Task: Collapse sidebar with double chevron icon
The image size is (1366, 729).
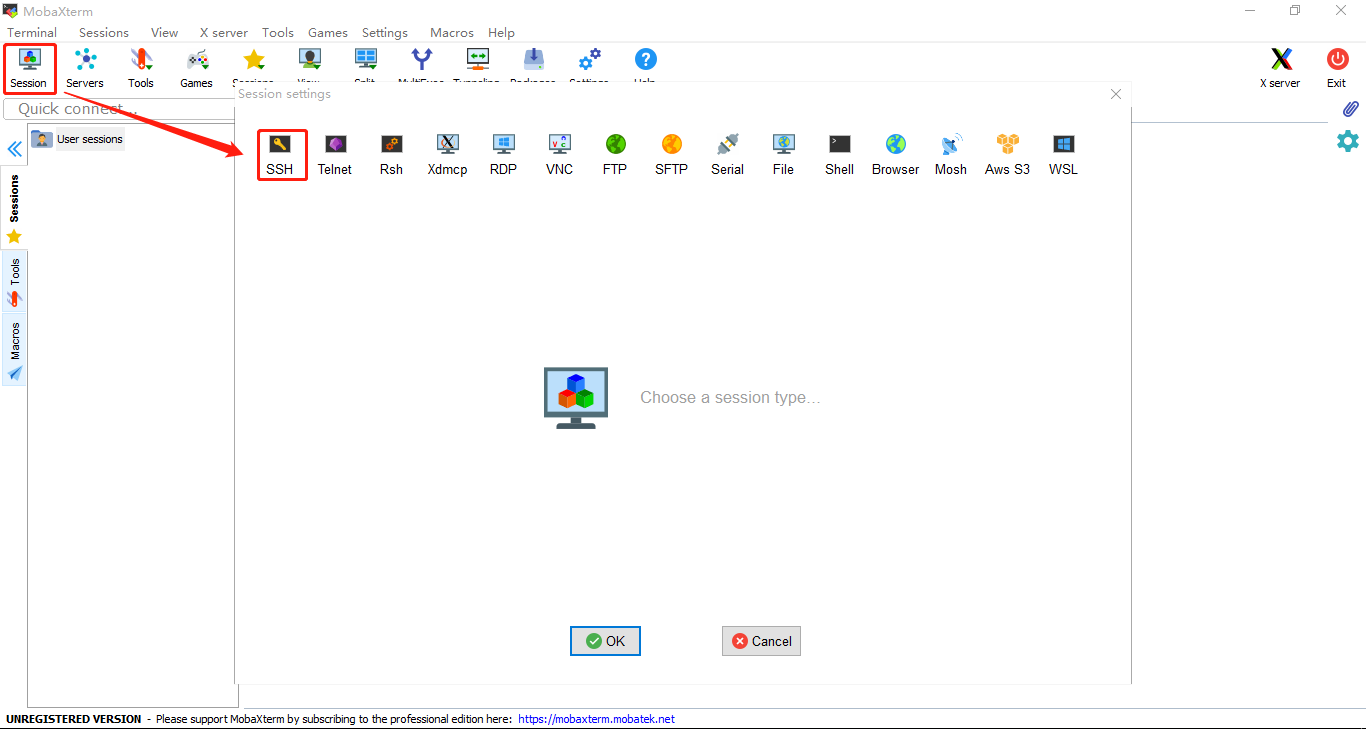Action: [15, 149]
